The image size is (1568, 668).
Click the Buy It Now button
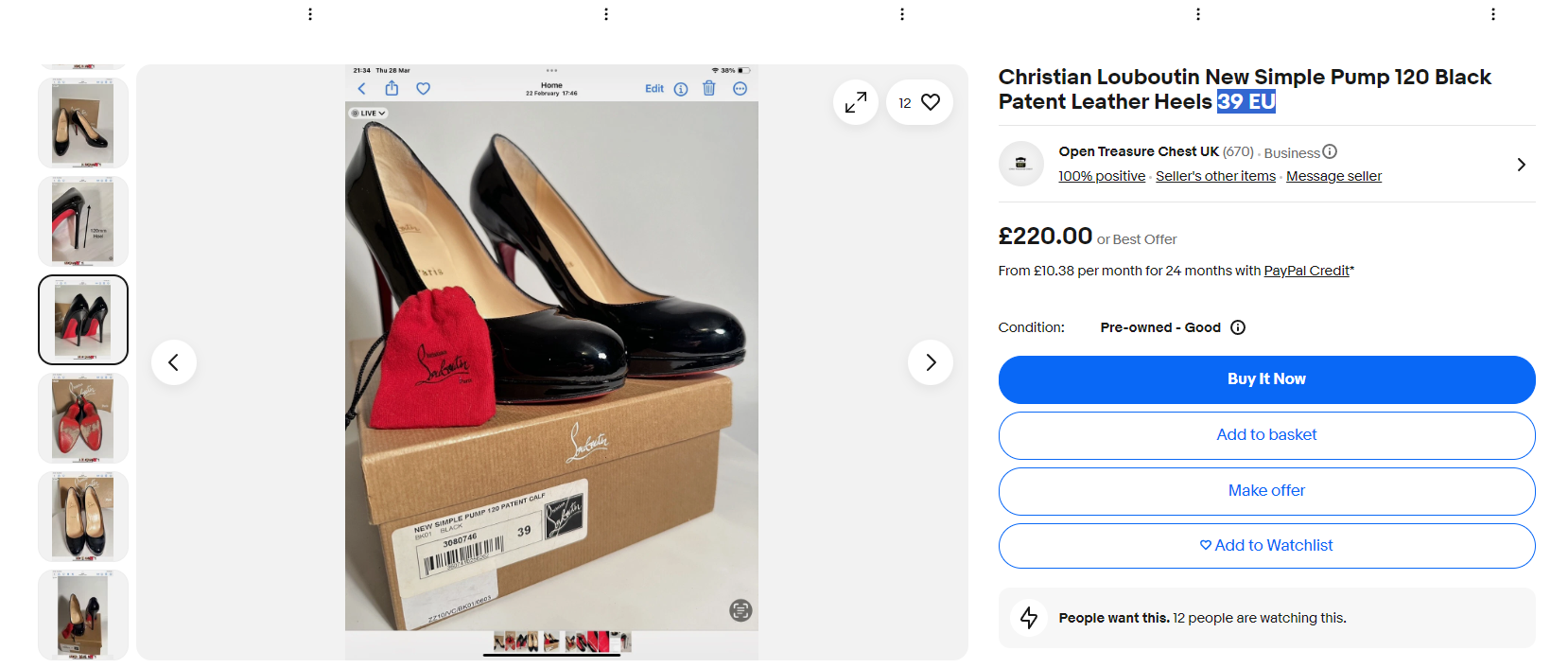tap(1266, 379)
